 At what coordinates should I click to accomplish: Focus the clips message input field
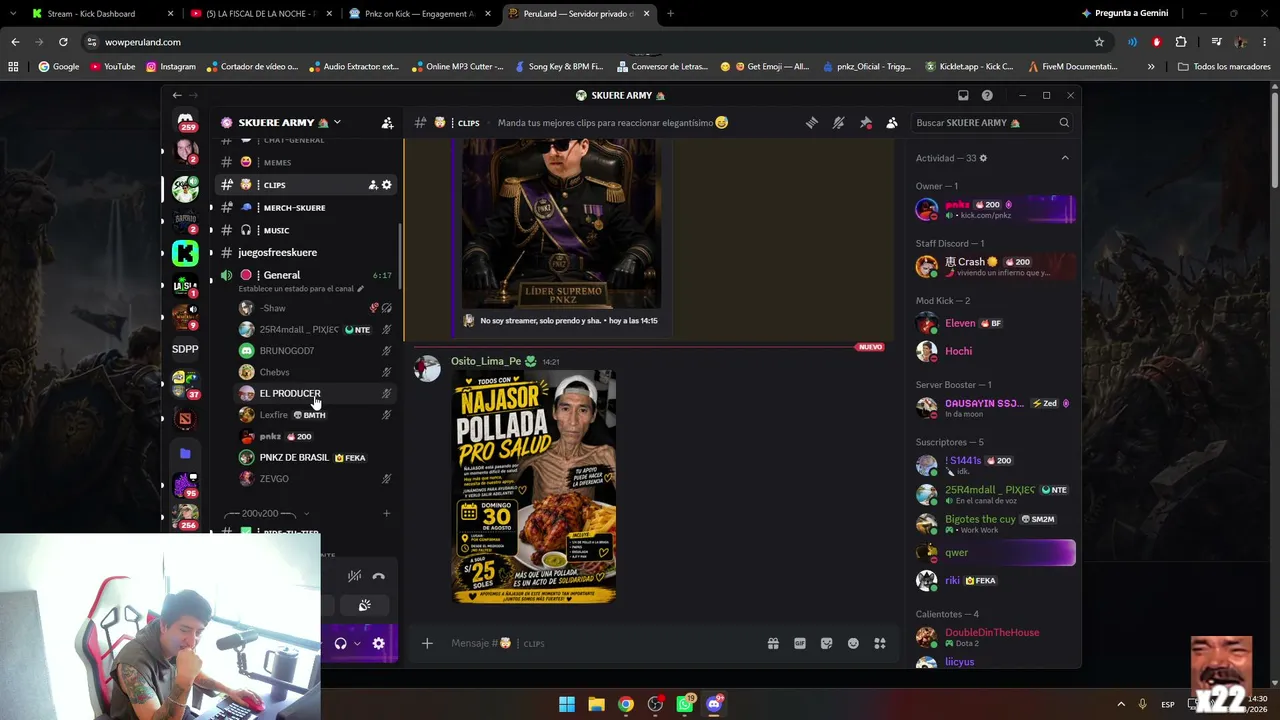point(600,643)
